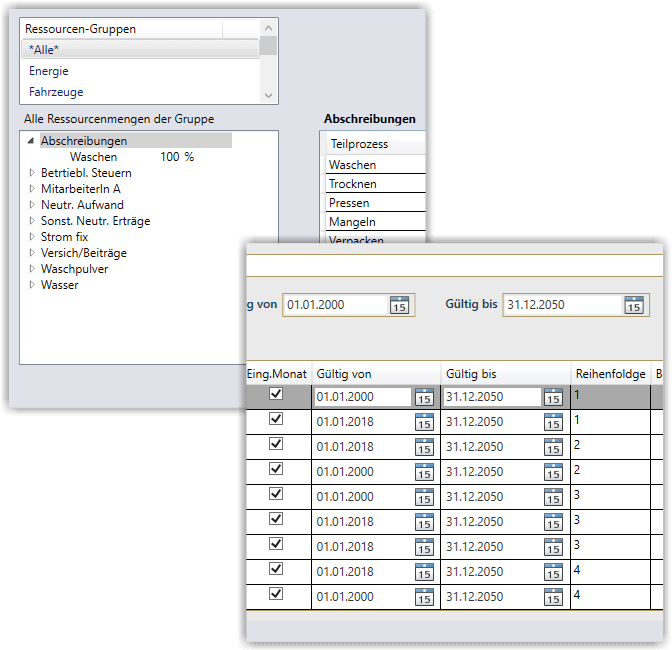Toggle Eing.Monat checkbox for 01.01.2018 Reihenfolge 2 row
This screenshot has width=672, height=650.
(276, 443)
